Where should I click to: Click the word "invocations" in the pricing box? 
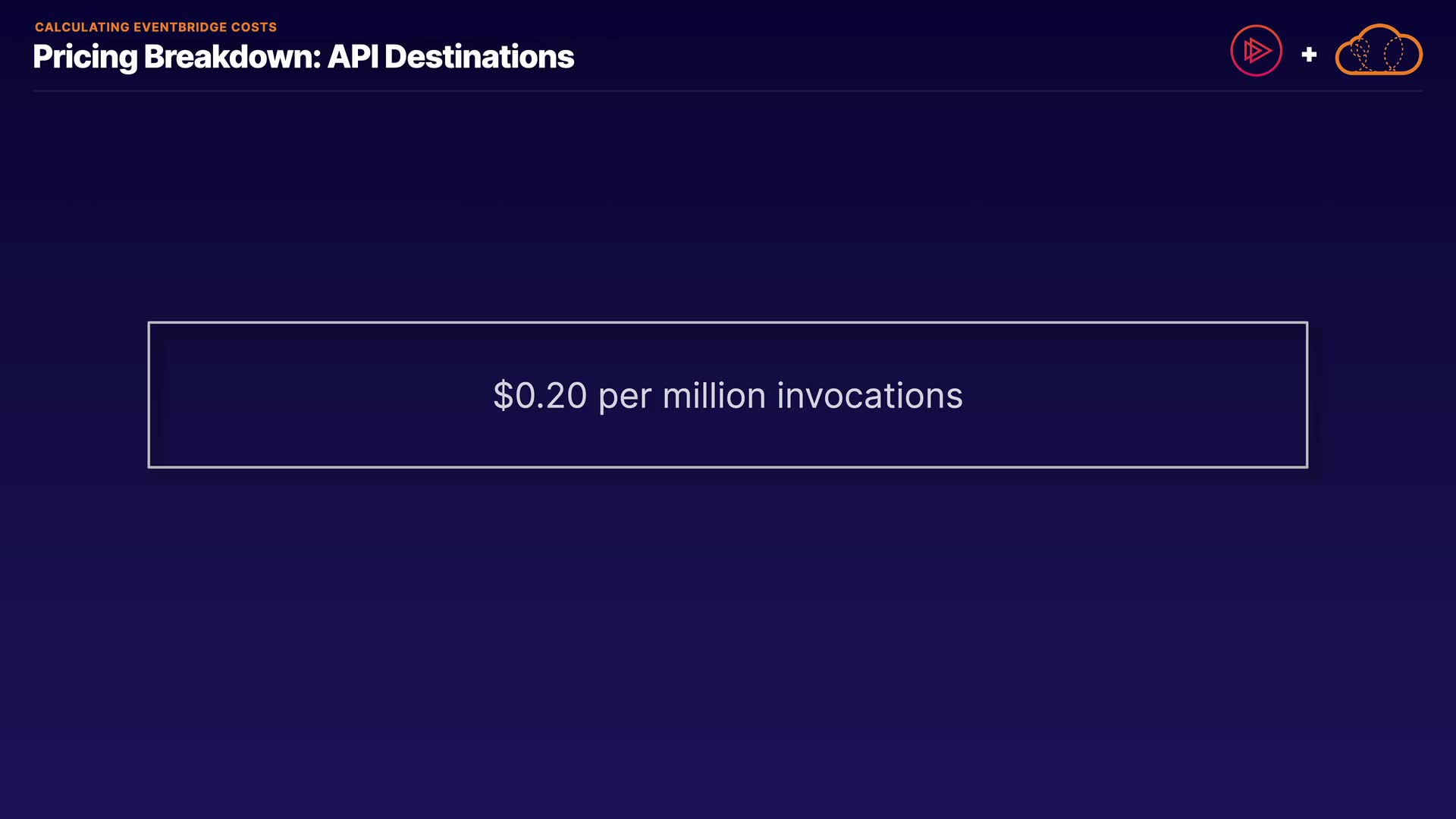pos(869,396)
